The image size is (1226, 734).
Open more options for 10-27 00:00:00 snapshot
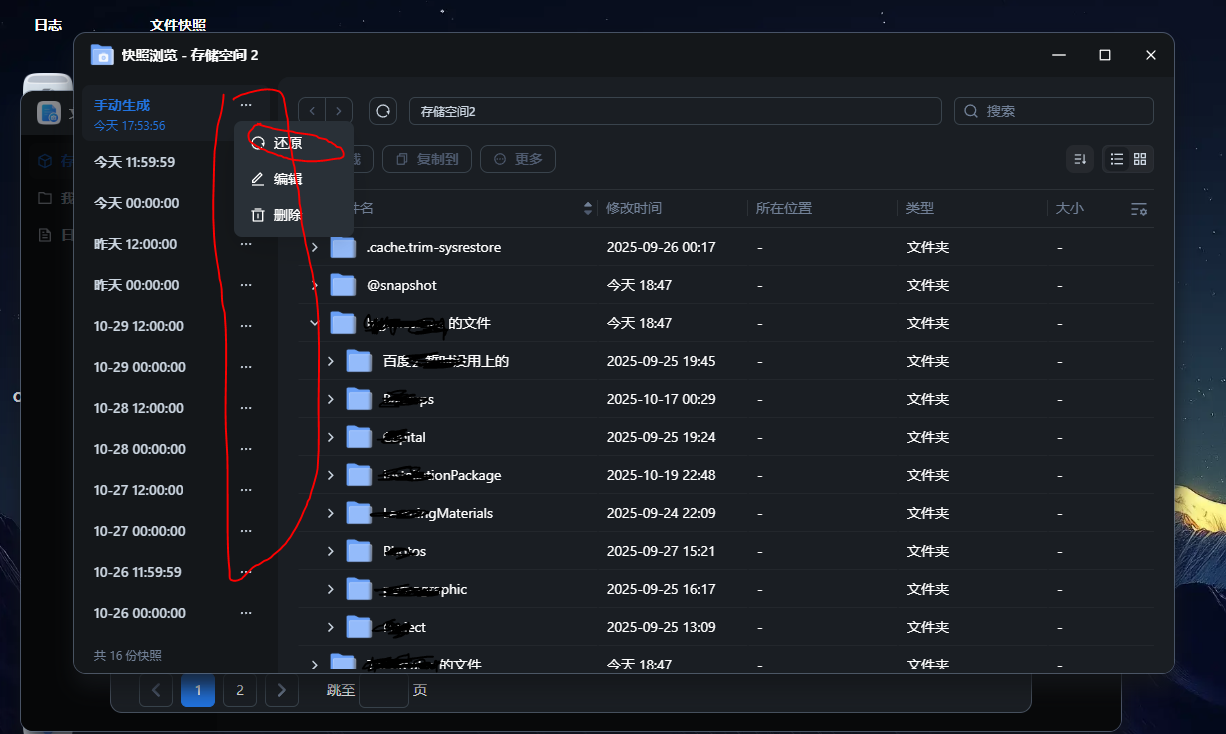click(x=246, y=531)
